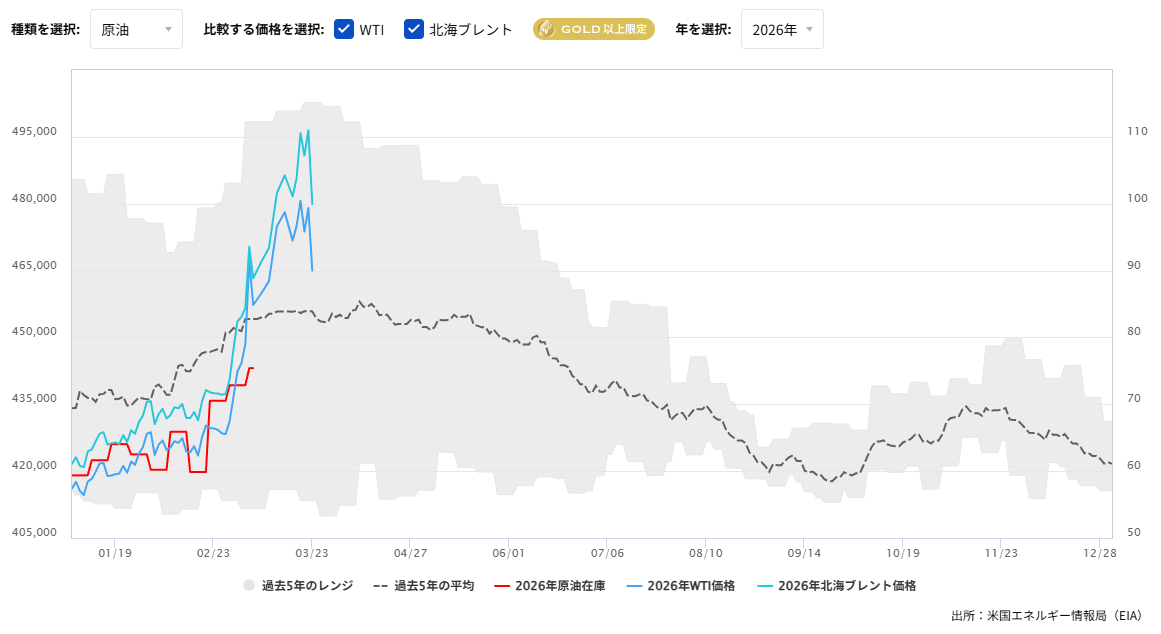Click the blue 2026年WTI価格 legend marker

pyautogui.click(x=634, y=585)
